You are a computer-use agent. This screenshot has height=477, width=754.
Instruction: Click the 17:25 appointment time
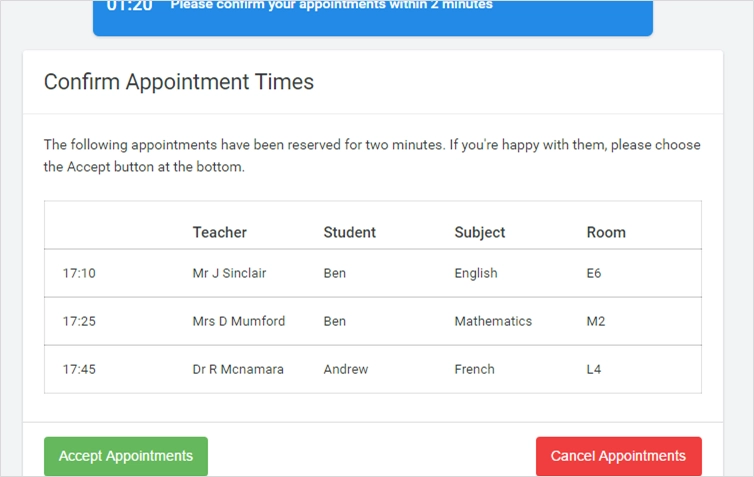pos(79,321)
